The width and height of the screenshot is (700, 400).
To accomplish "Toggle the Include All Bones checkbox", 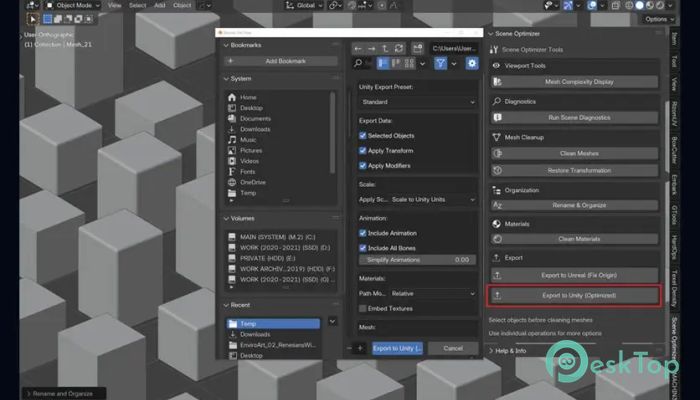I will 362,248.
